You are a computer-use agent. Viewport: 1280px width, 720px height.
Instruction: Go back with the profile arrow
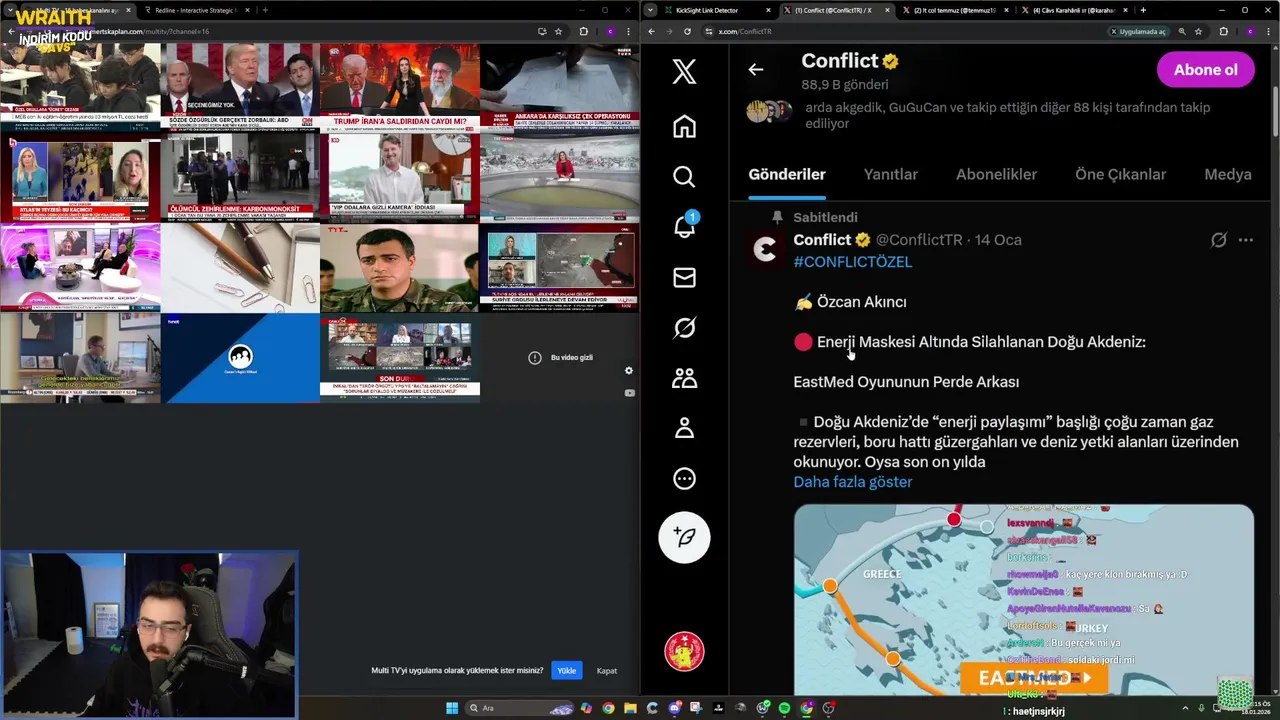tap(756, 69)
